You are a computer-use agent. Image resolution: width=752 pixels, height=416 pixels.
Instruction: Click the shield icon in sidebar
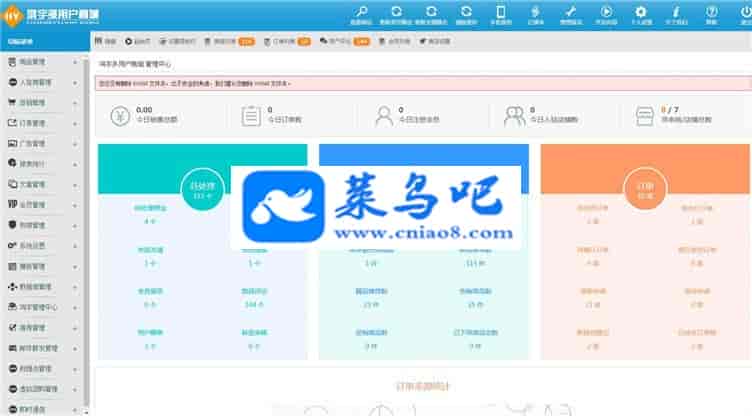tap(12, 225)
